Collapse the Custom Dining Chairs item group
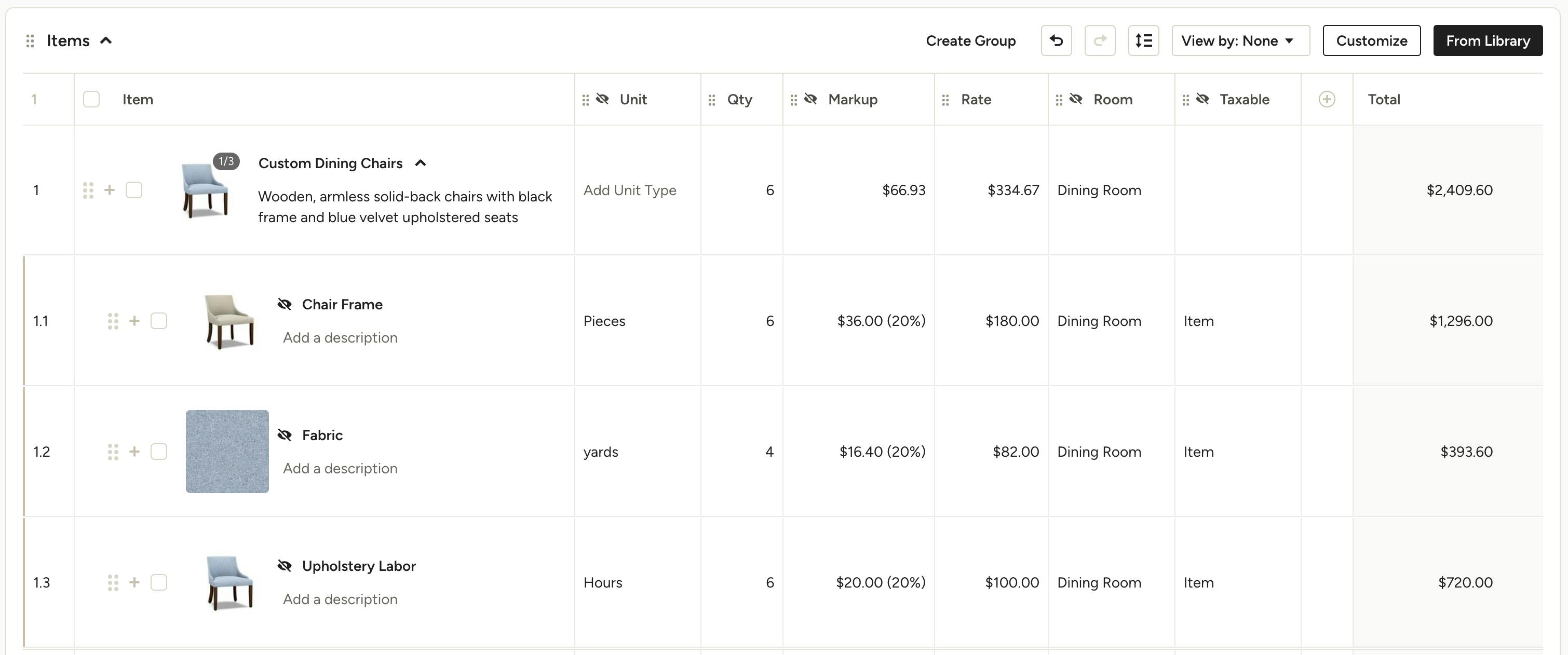This screenshot has width=1568, height=655. [421, 162]
